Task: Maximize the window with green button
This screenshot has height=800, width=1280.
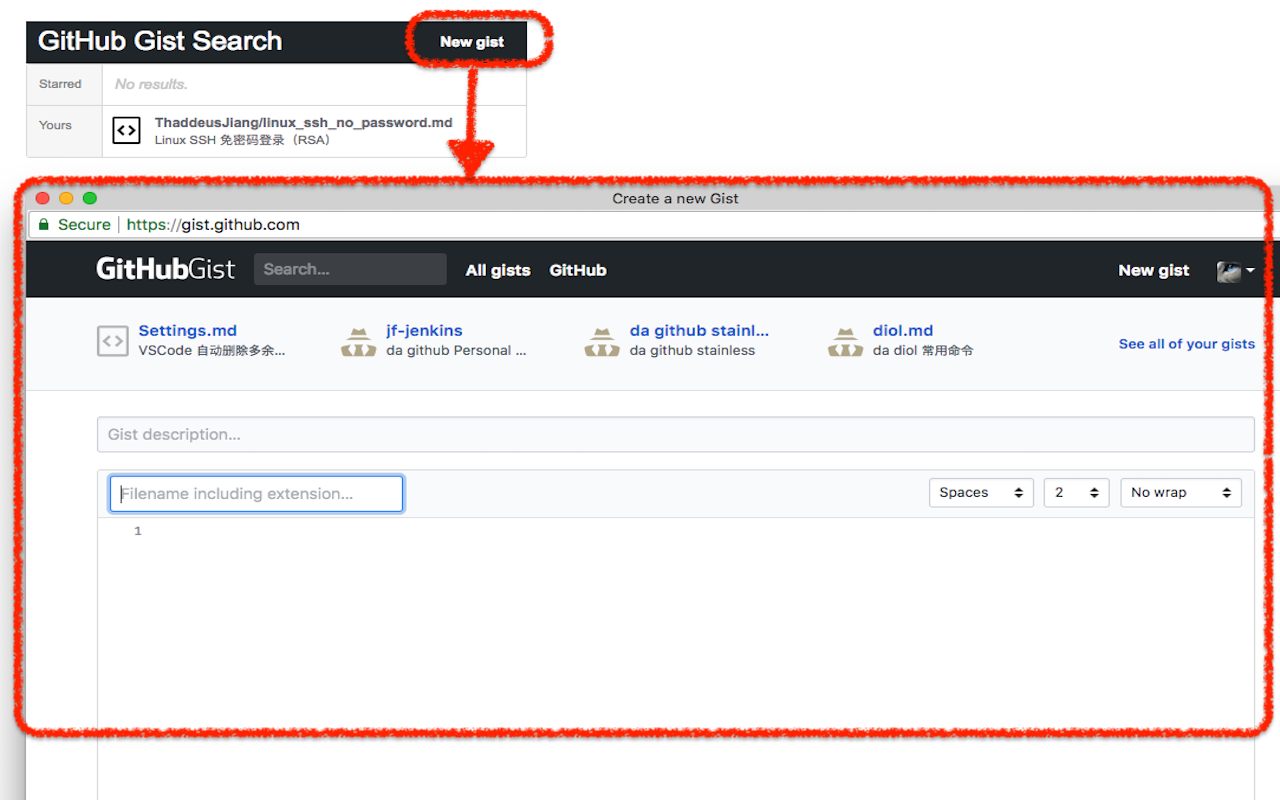Action: (90, 198)
